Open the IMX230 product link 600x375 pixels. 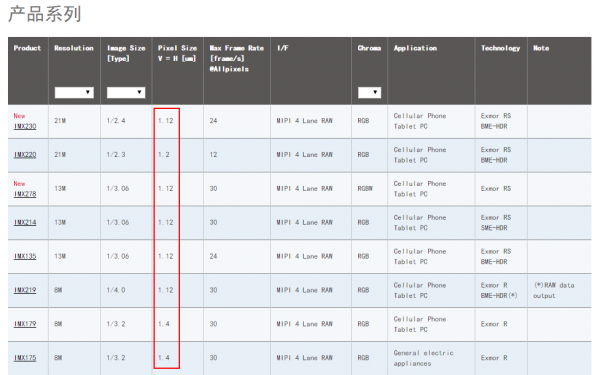point(25,126)
